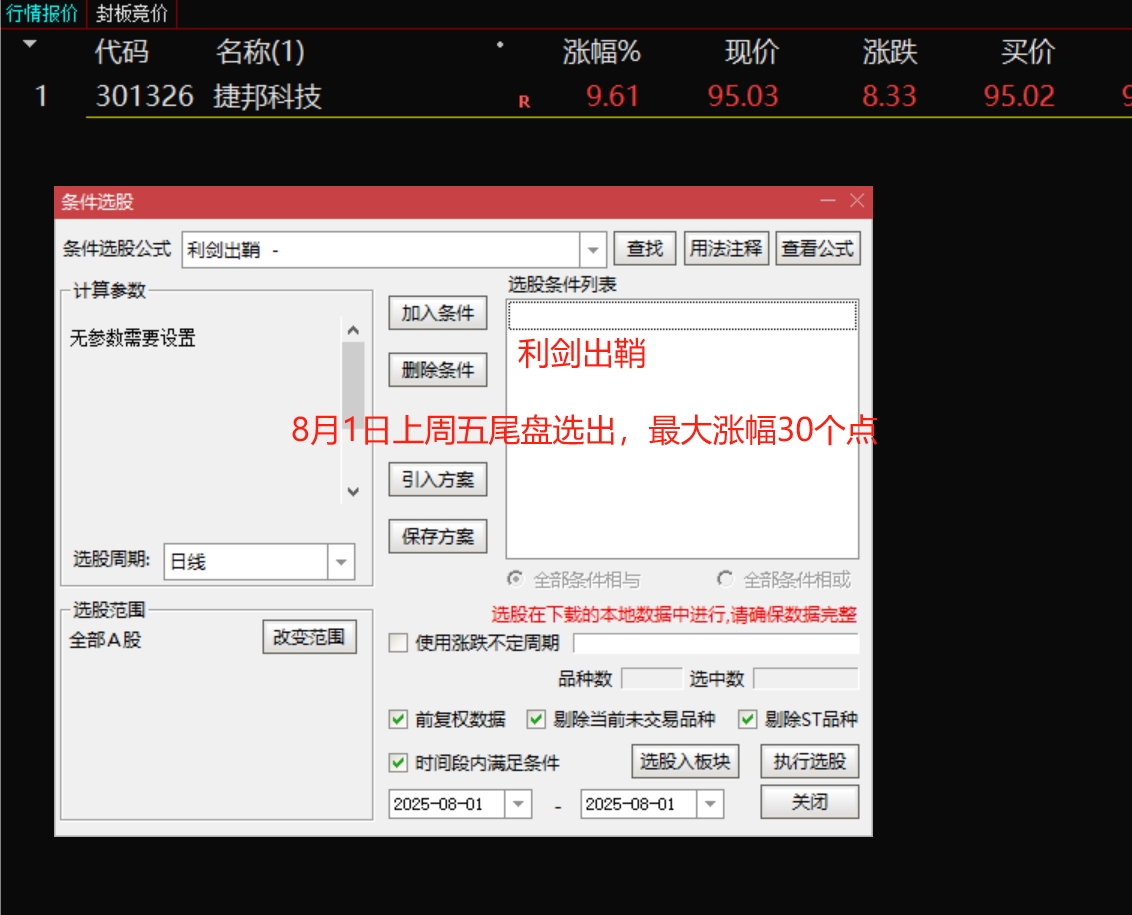Screen dimensions: 1132x915
Task: Click 改变范围 to change range
Action: pyautogui.click(x=309, y=637)
